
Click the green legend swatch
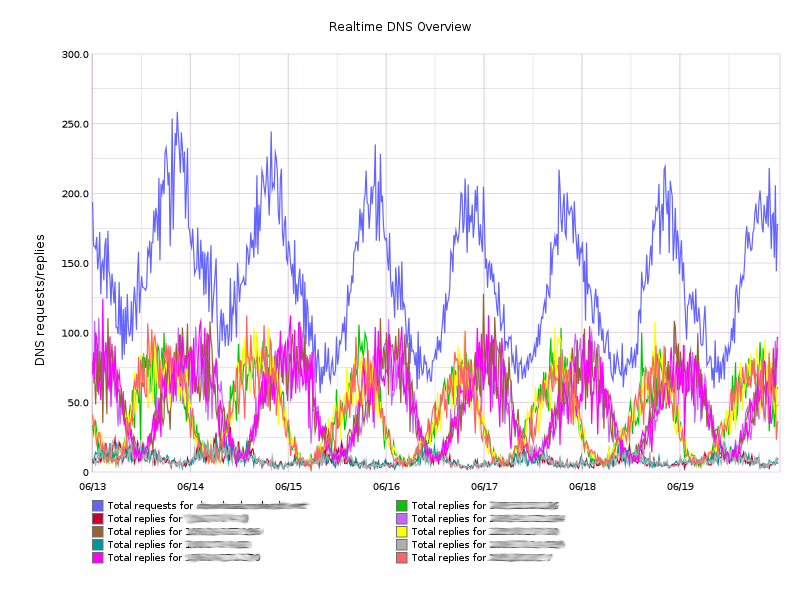tap(402, 506)
